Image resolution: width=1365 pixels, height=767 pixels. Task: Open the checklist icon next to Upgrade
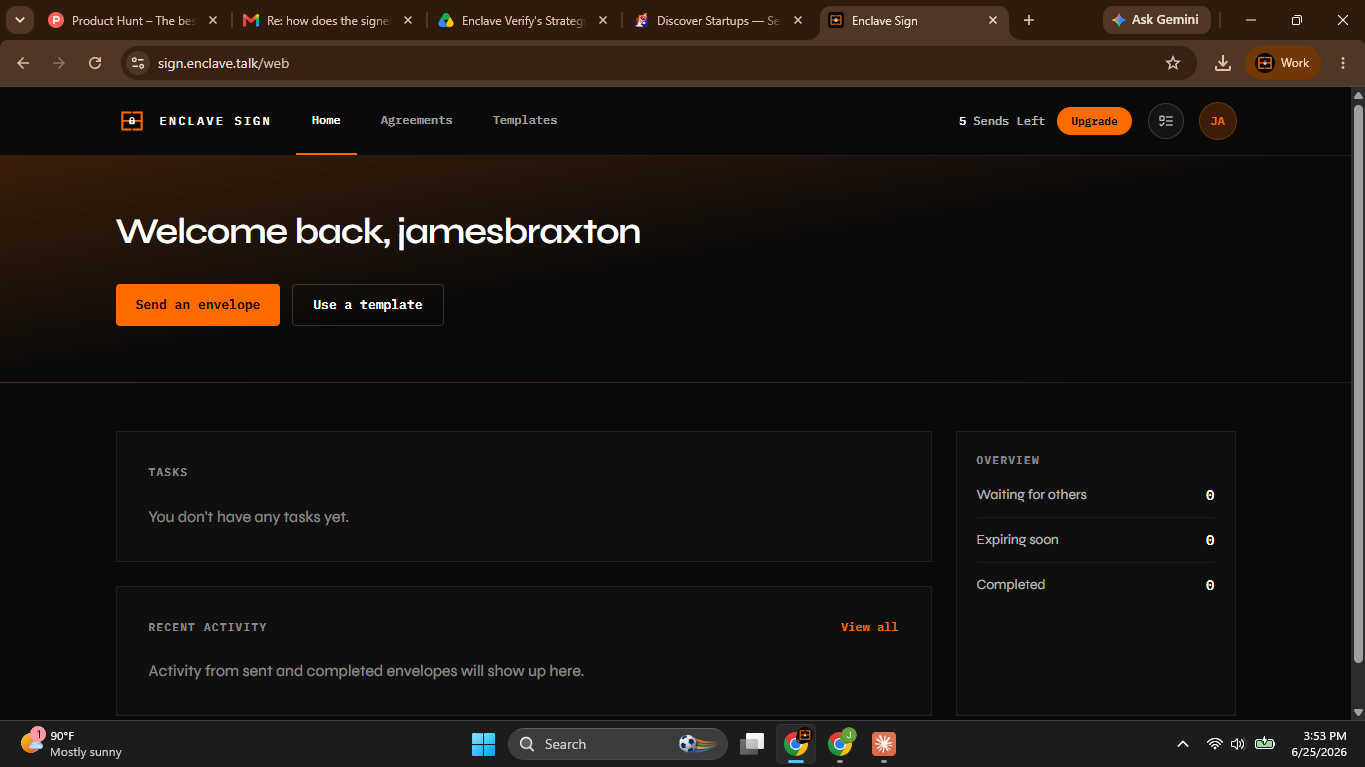(1165, 121)
